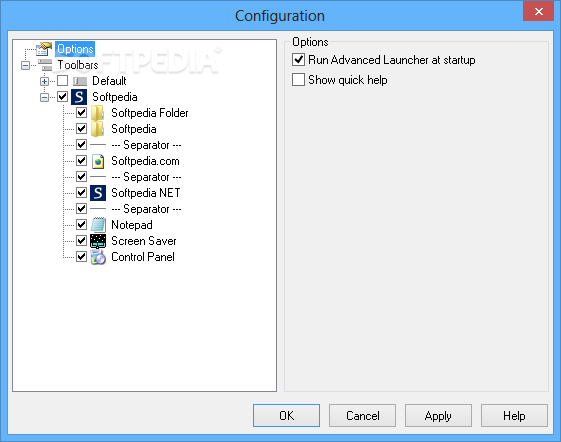The width and height of the screenshot is (561, 442).
Task: Uncheck the Softpedia Folder checkbox
Action: (x=82, y=113)
